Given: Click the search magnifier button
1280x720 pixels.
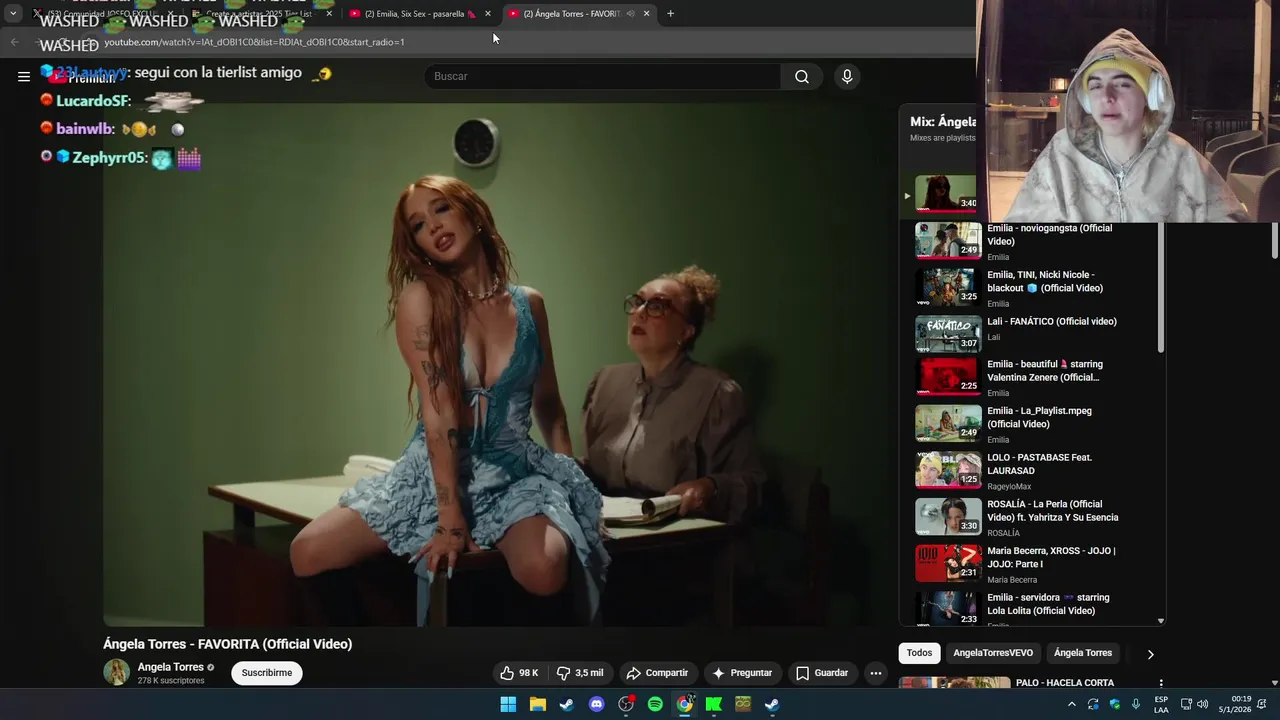Looking at the screenshot, I should [x=802, y=77].
